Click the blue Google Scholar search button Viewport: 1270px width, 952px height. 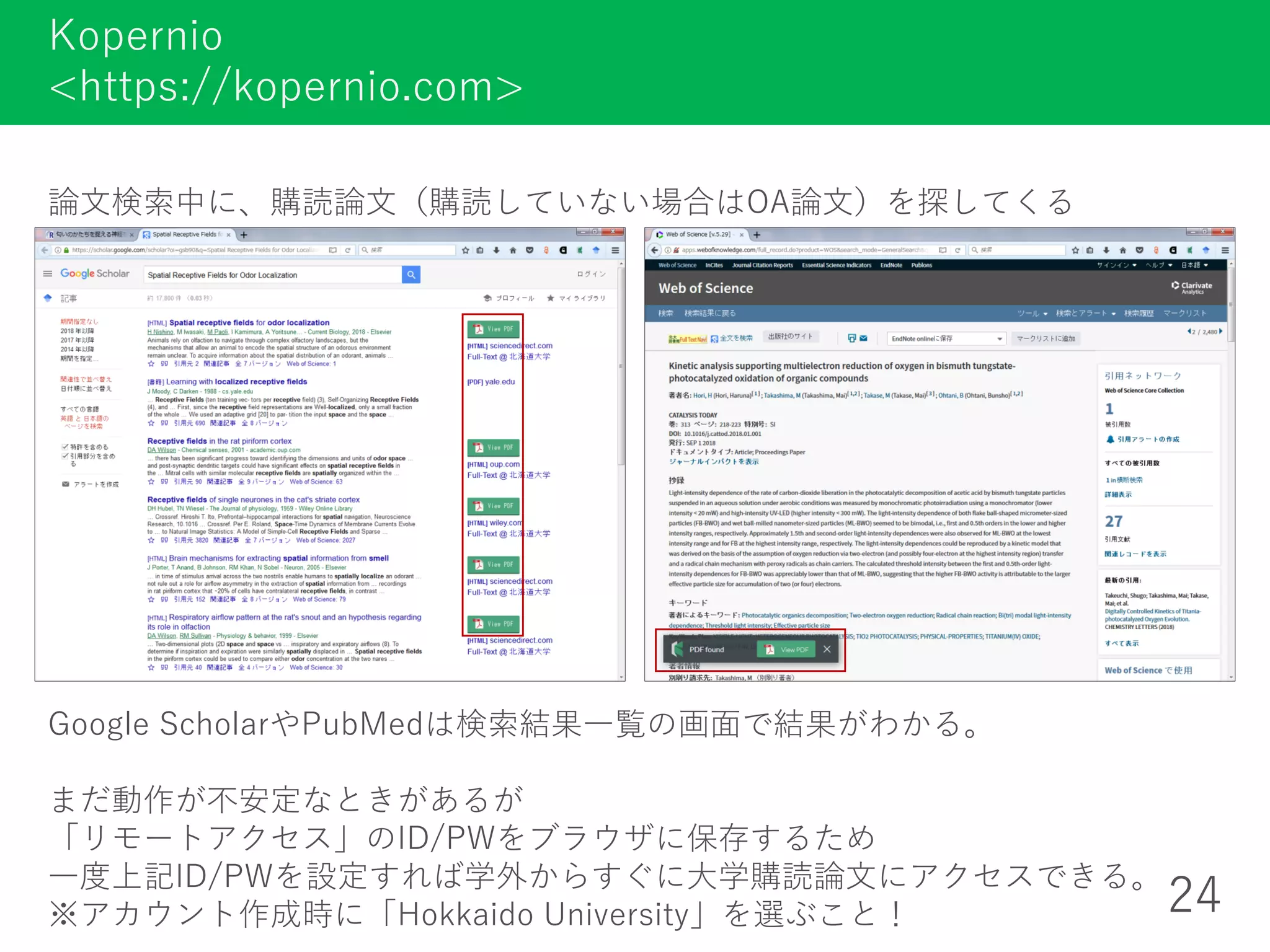[x=411, y=275]
